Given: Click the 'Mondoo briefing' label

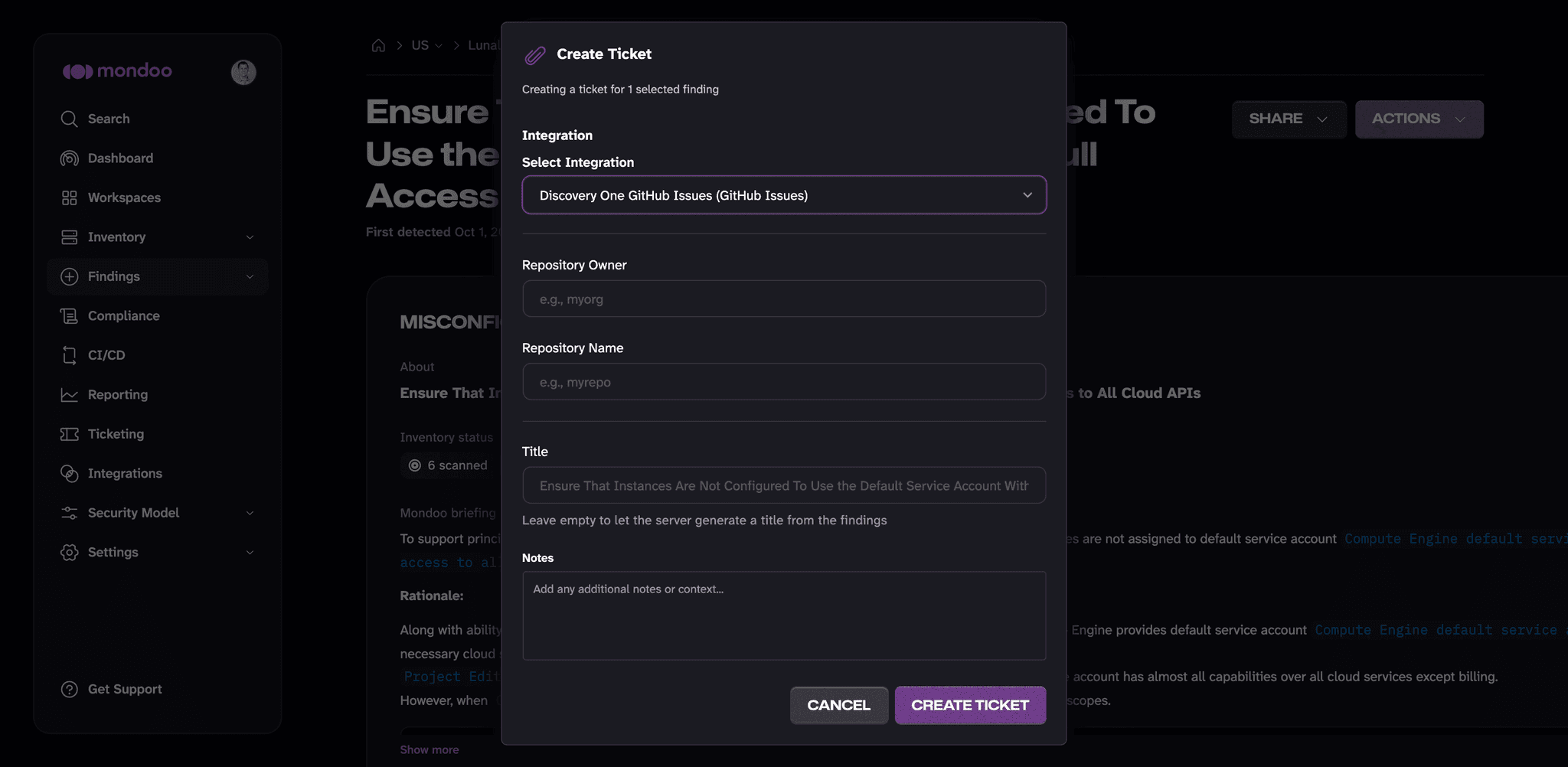Looking at the screenshot, I should coord(448,513).
